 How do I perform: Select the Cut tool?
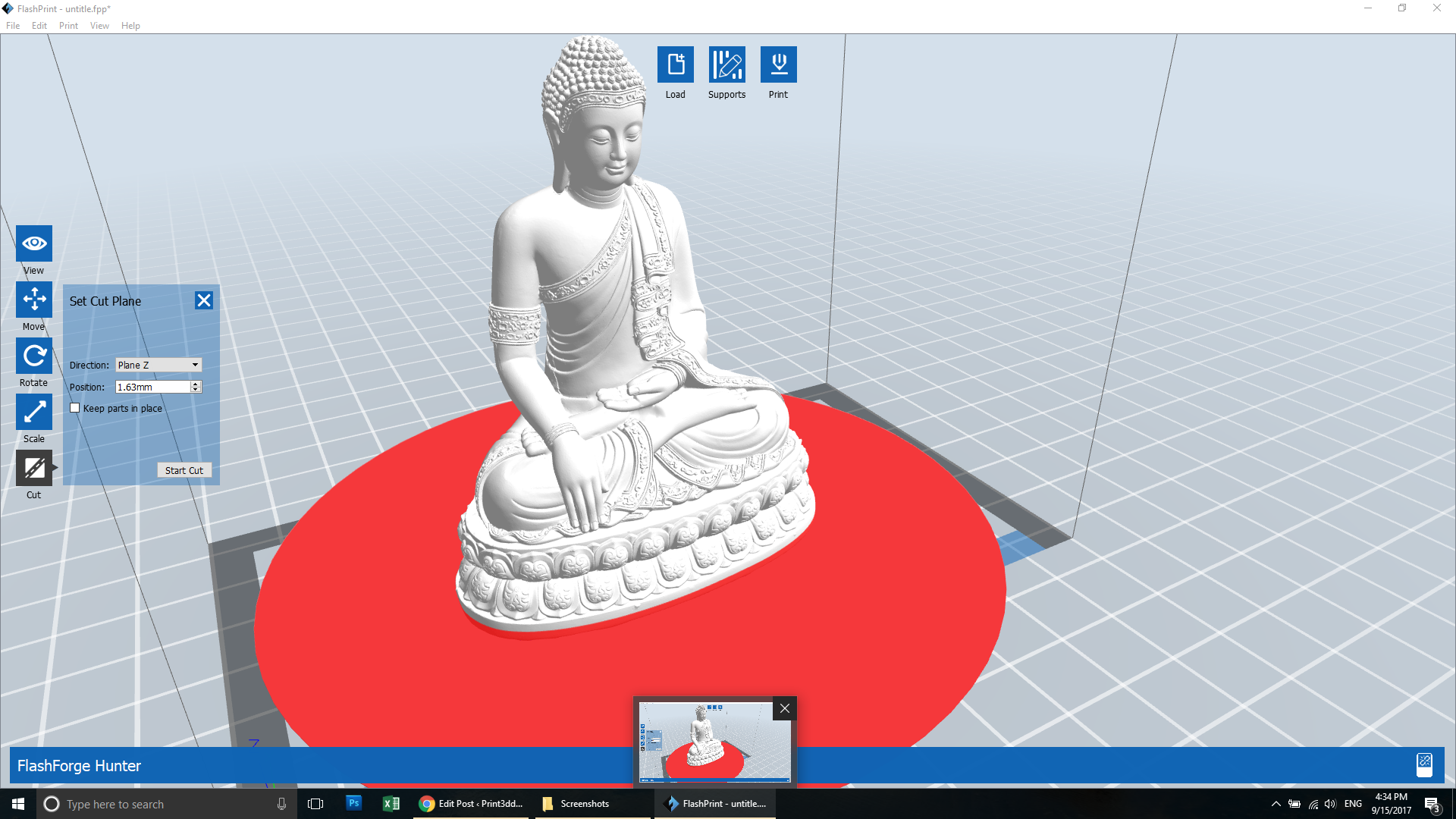(x=34, y=468)
